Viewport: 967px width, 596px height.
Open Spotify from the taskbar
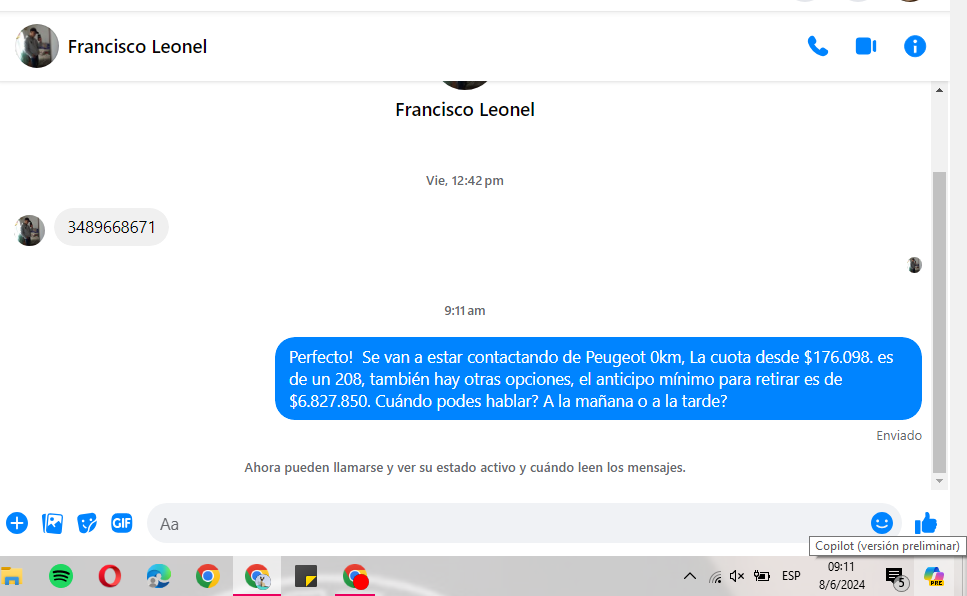60,576
